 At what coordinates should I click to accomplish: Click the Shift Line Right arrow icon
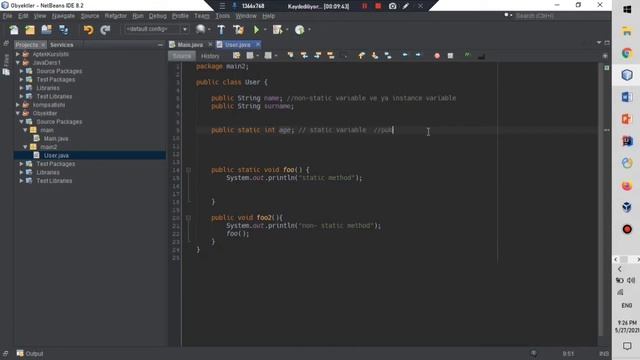point(418,55)
